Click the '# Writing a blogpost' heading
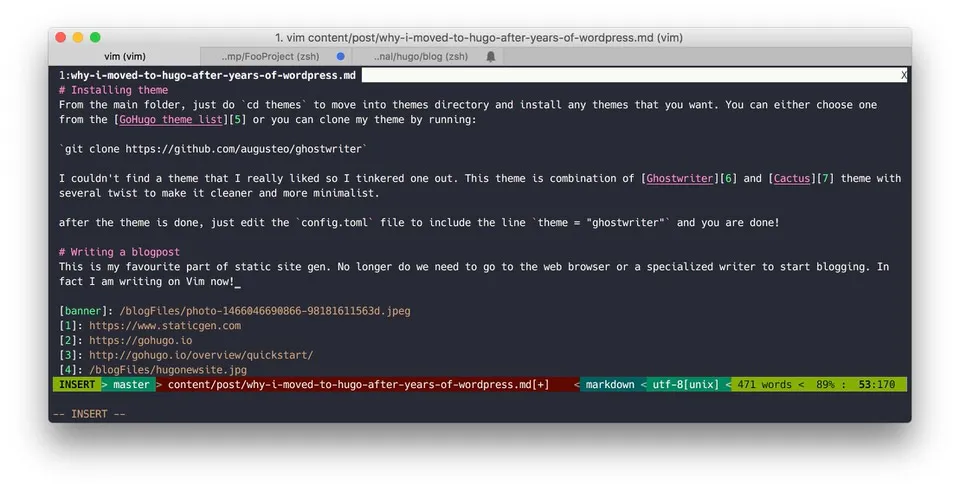This screenshot has width=960, height=492. point(119,252)
